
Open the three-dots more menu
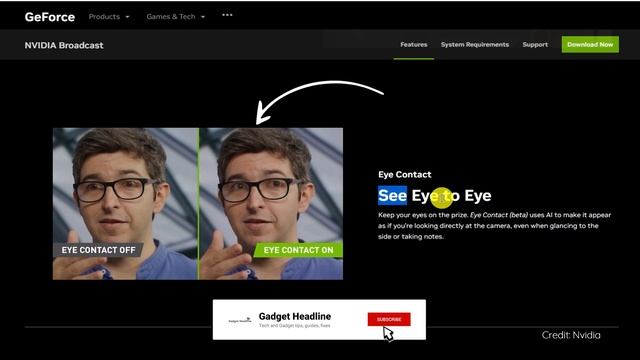[x=227, y=15]
